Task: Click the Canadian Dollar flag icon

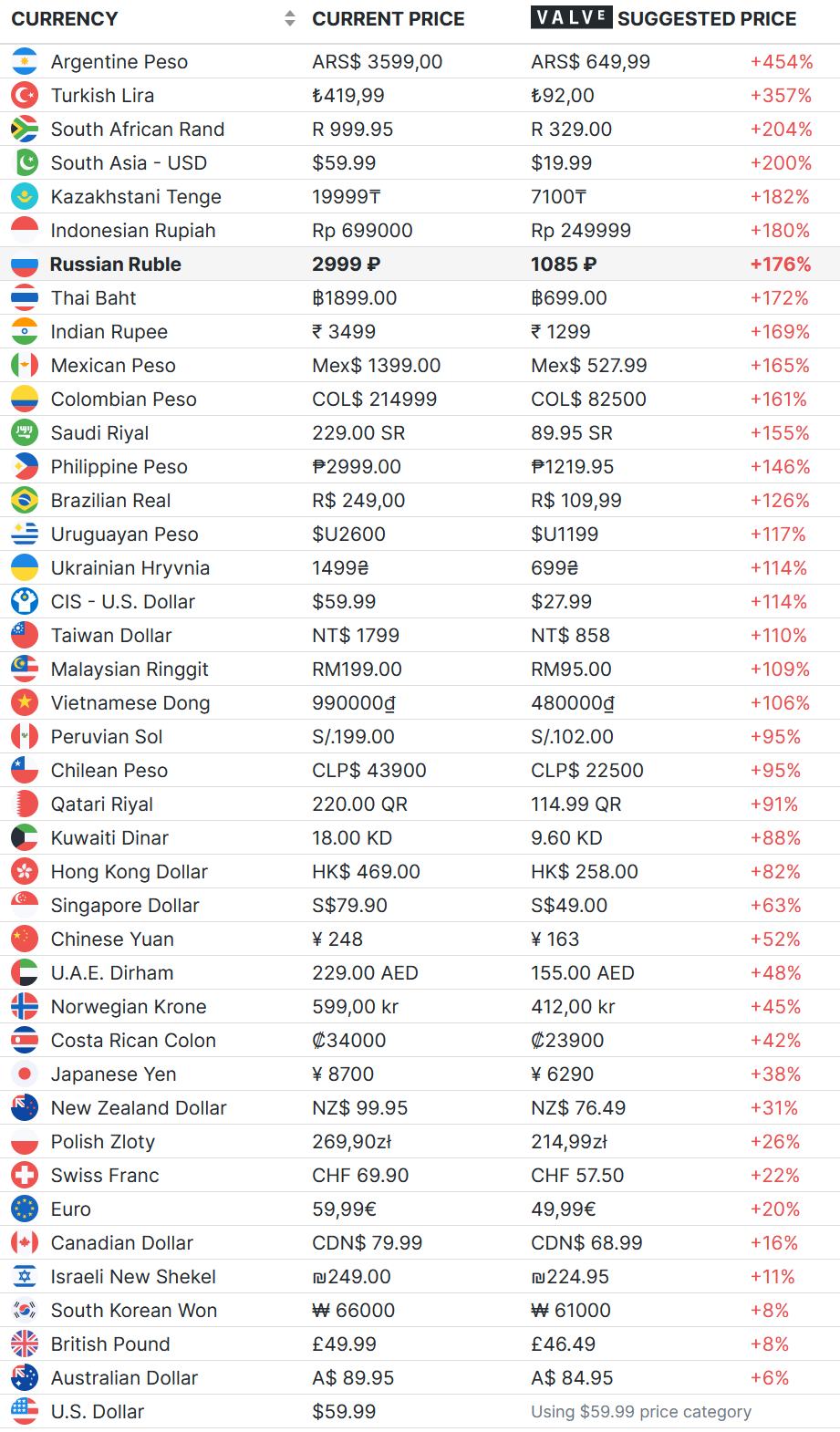Action: click(x=25, y=1242)
